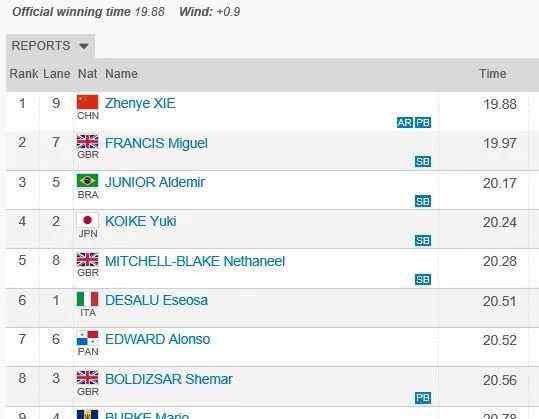Open FRANCIS Miguel athlete link

point(156,143)
